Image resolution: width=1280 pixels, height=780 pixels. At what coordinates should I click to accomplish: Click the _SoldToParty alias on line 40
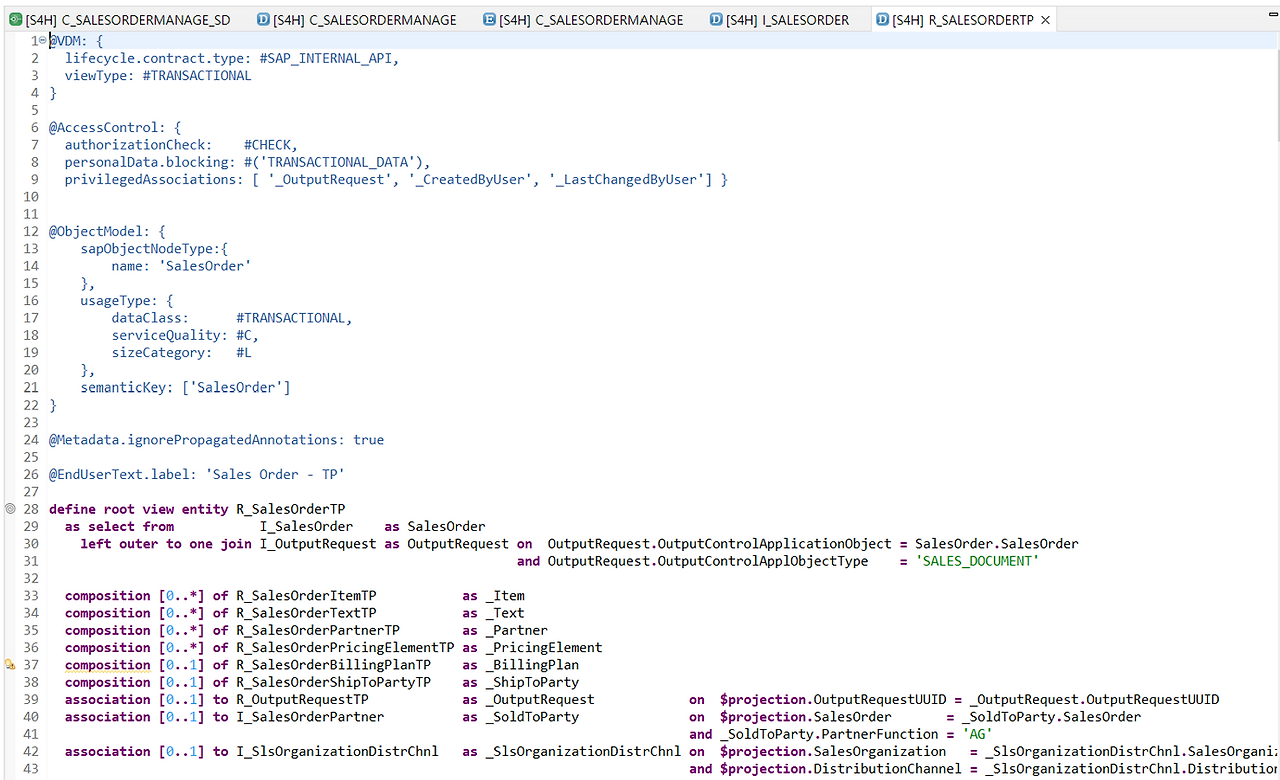pos(532,717)
